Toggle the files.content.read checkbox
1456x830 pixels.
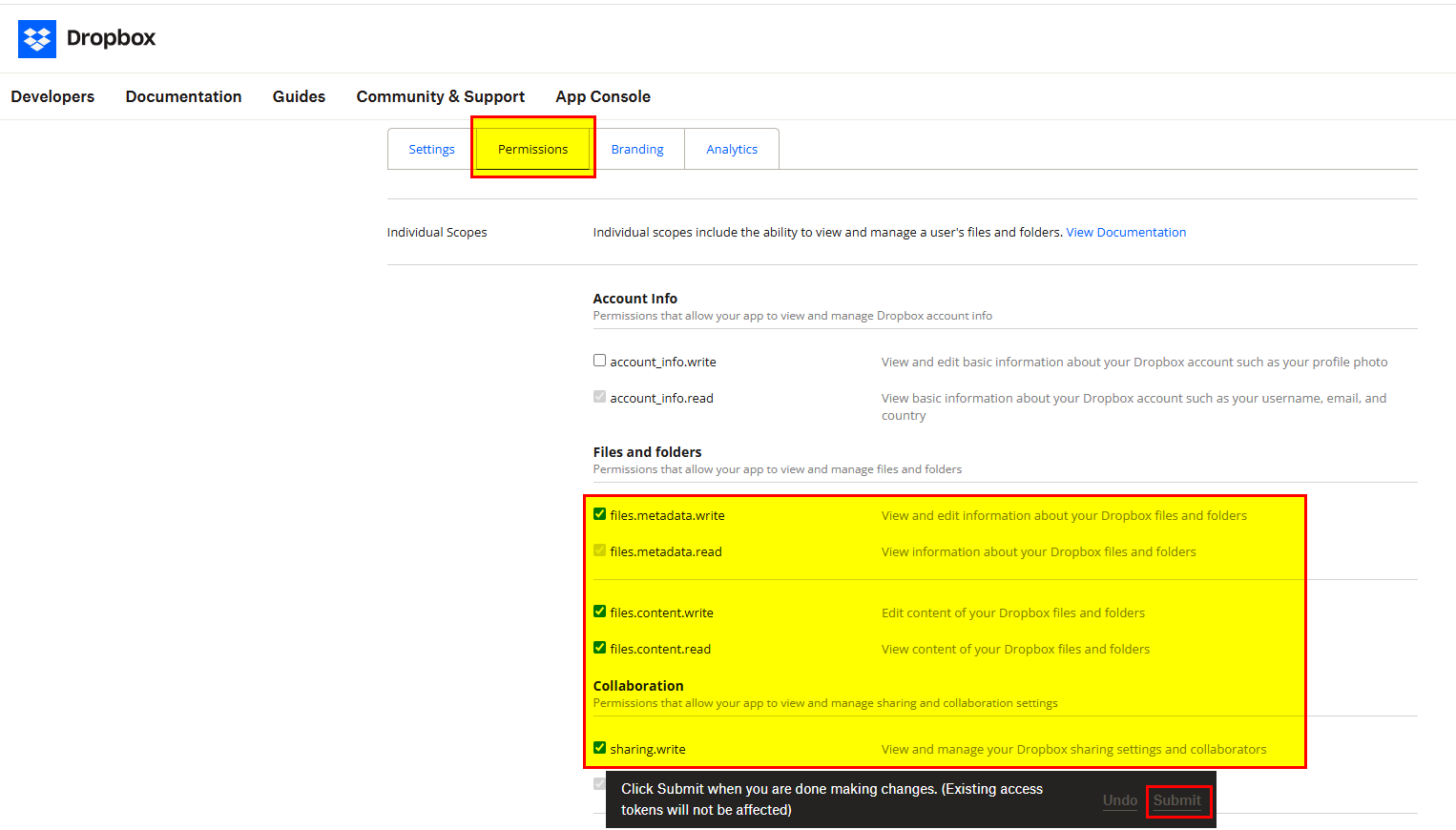599,648
